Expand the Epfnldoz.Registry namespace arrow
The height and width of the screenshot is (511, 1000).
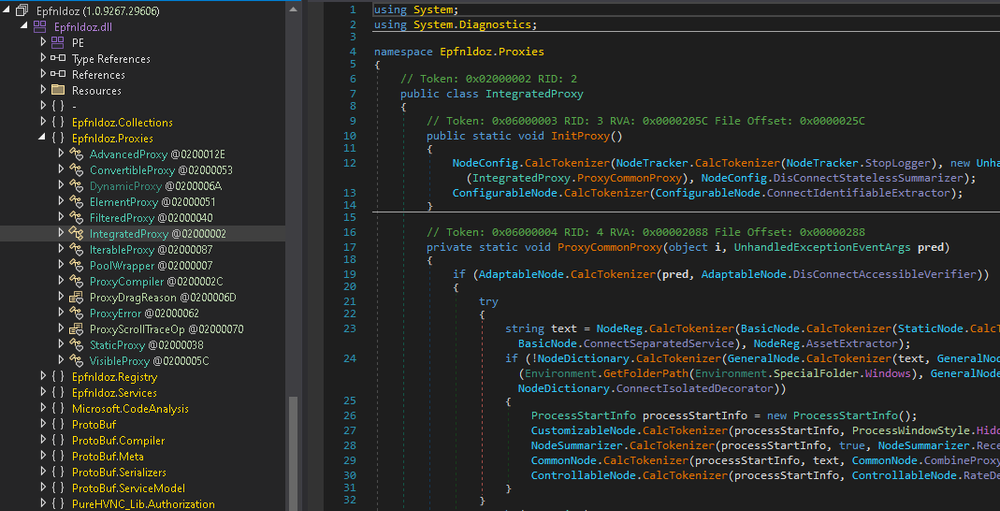coord(43,376)
